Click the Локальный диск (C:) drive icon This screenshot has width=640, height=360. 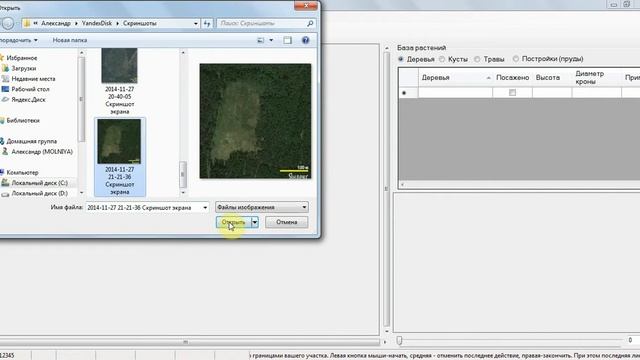point(5,183)
